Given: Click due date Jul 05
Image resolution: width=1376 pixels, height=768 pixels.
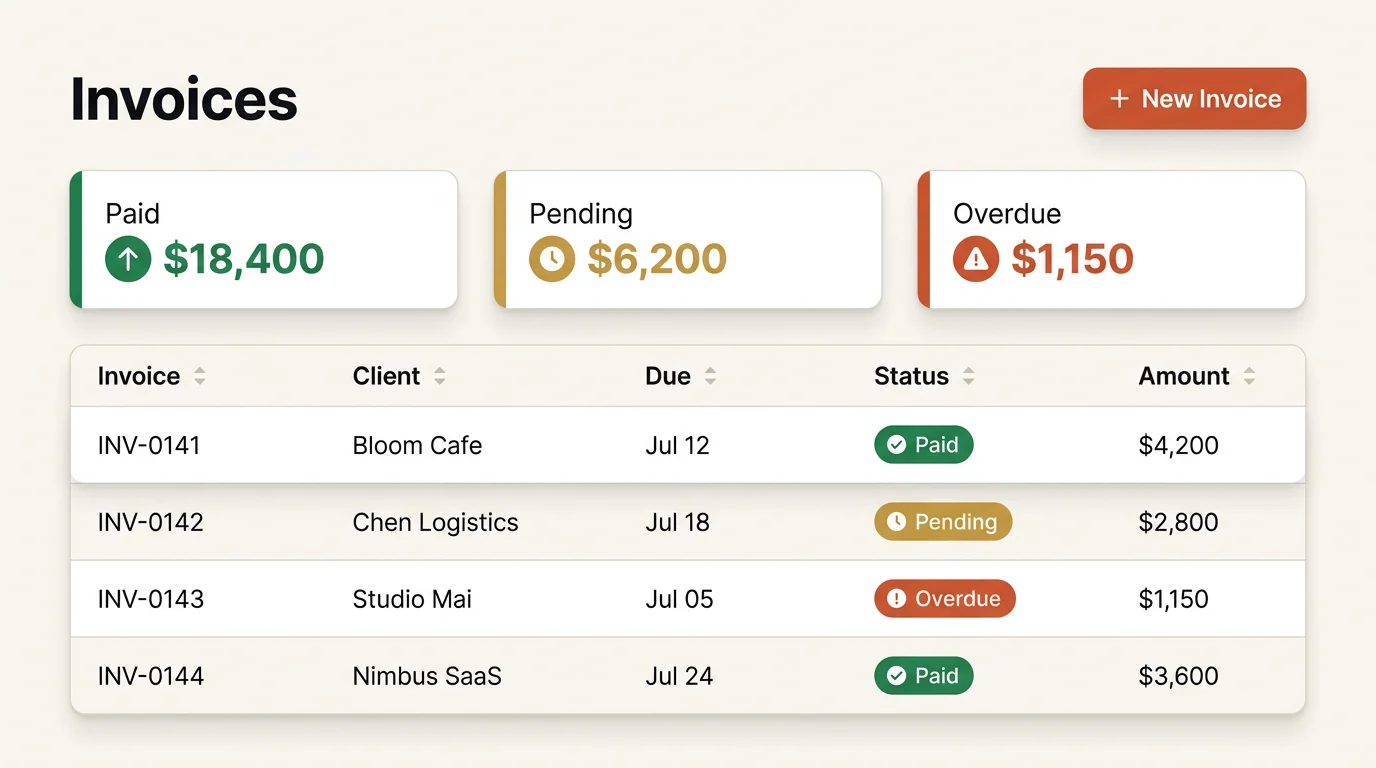Looking at the screenshot, I should pyautogui.click(x=679, y=599).
